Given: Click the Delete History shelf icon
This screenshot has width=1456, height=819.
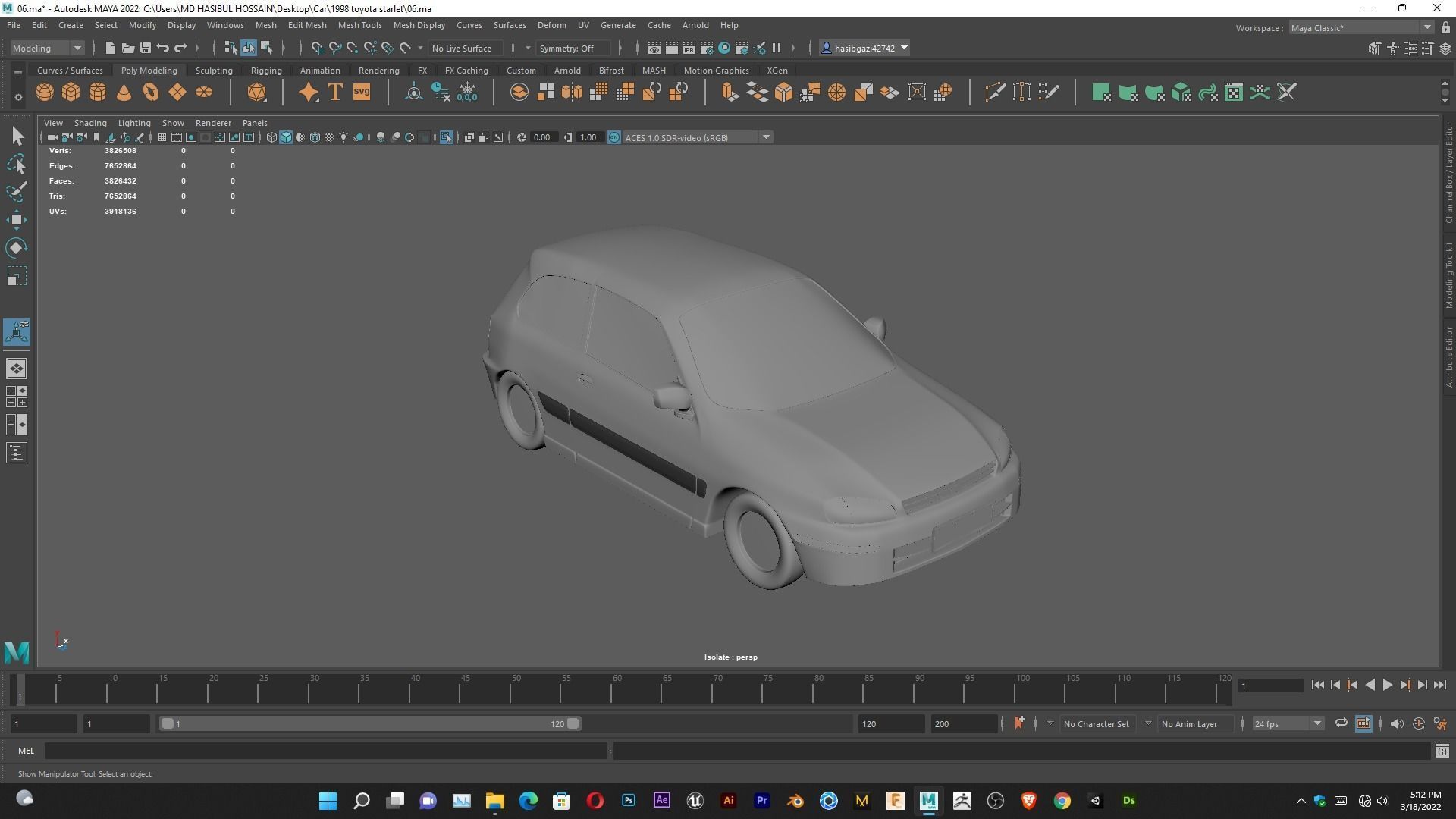Looking at the screenshot, I should coord(441,93).
